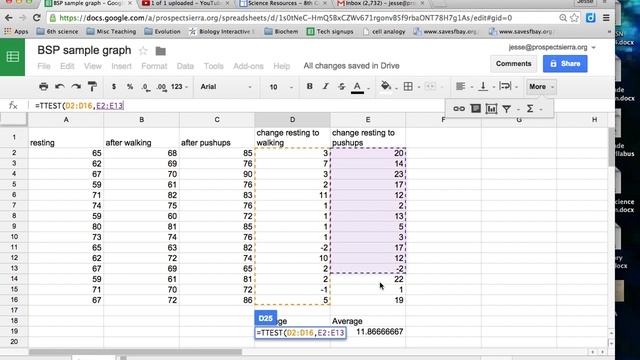640x360 pixels.
Task: Open the font size dropdown
Action: pyautogui.click(x=281, y=87)
